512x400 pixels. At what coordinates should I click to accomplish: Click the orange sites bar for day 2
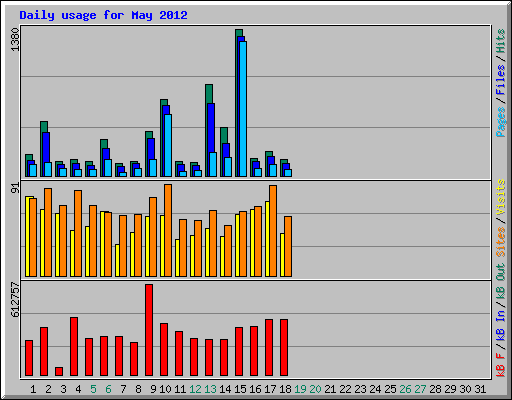click(x=48, y=233)
